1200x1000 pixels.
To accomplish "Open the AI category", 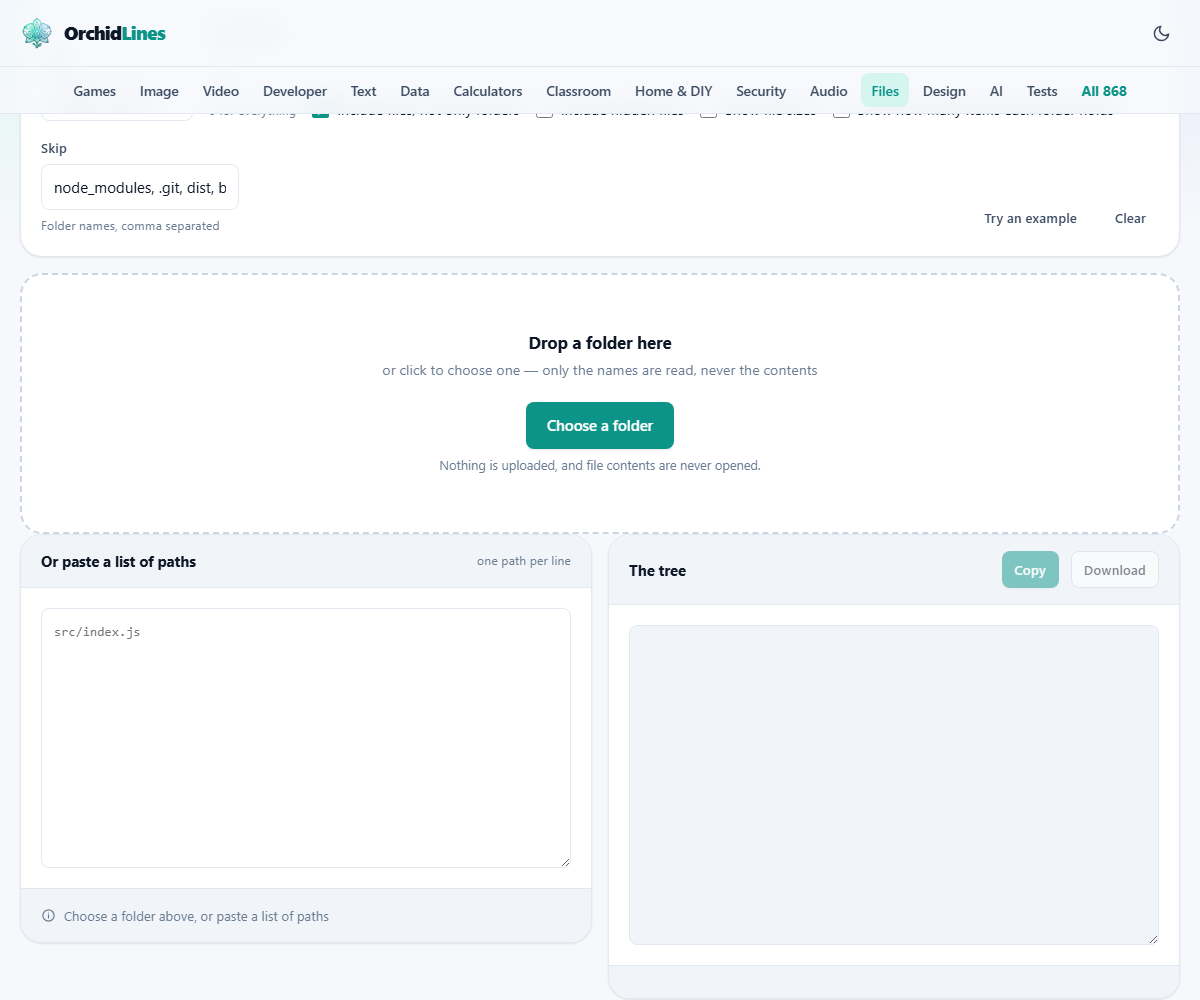I will pyautogui.click(x=996, y=91).
